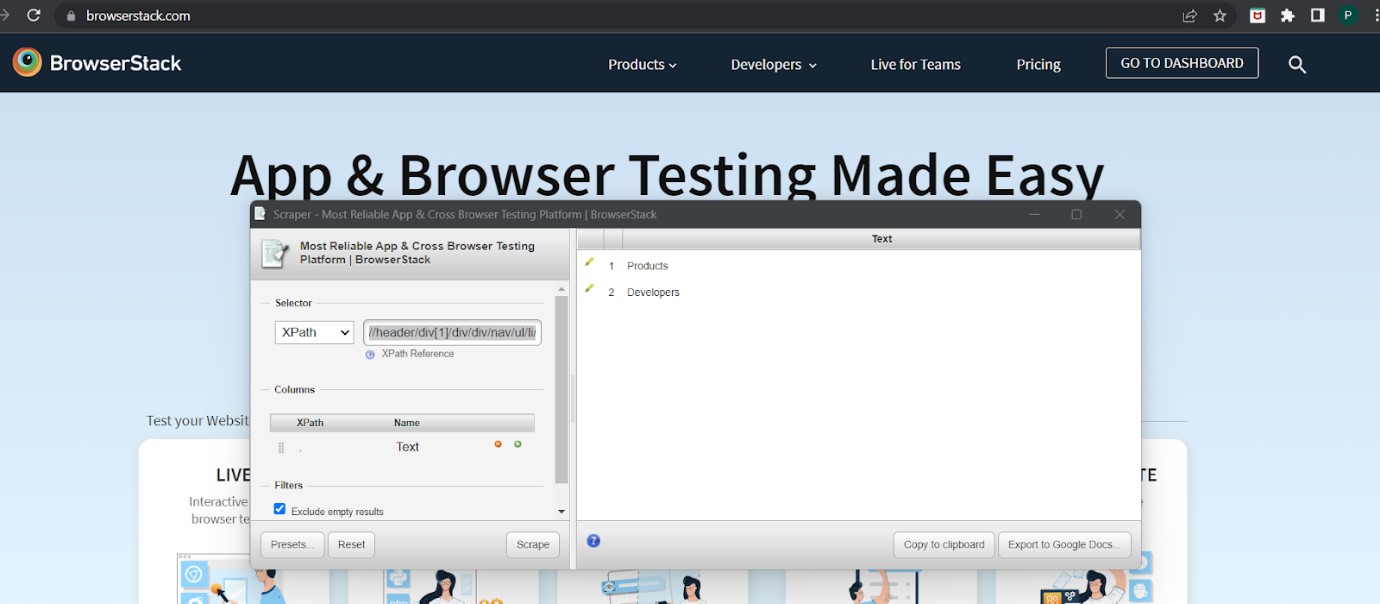Select the Products result row text
1380x604 pixels.
pyautogui.click(x=647, y=266)
